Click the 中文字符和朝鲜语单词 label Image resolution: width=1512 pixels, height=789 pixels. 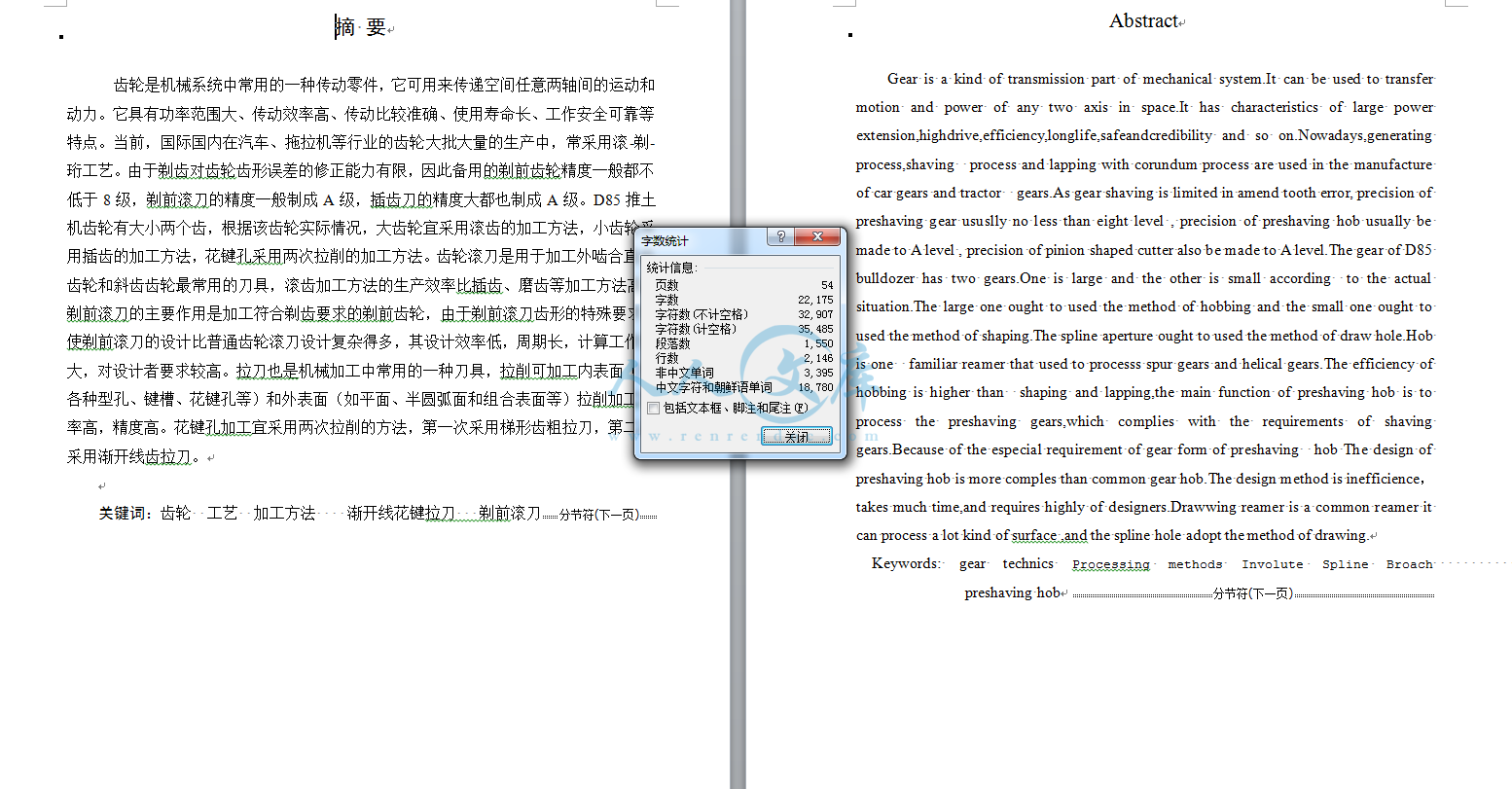(x=713, y=387)
